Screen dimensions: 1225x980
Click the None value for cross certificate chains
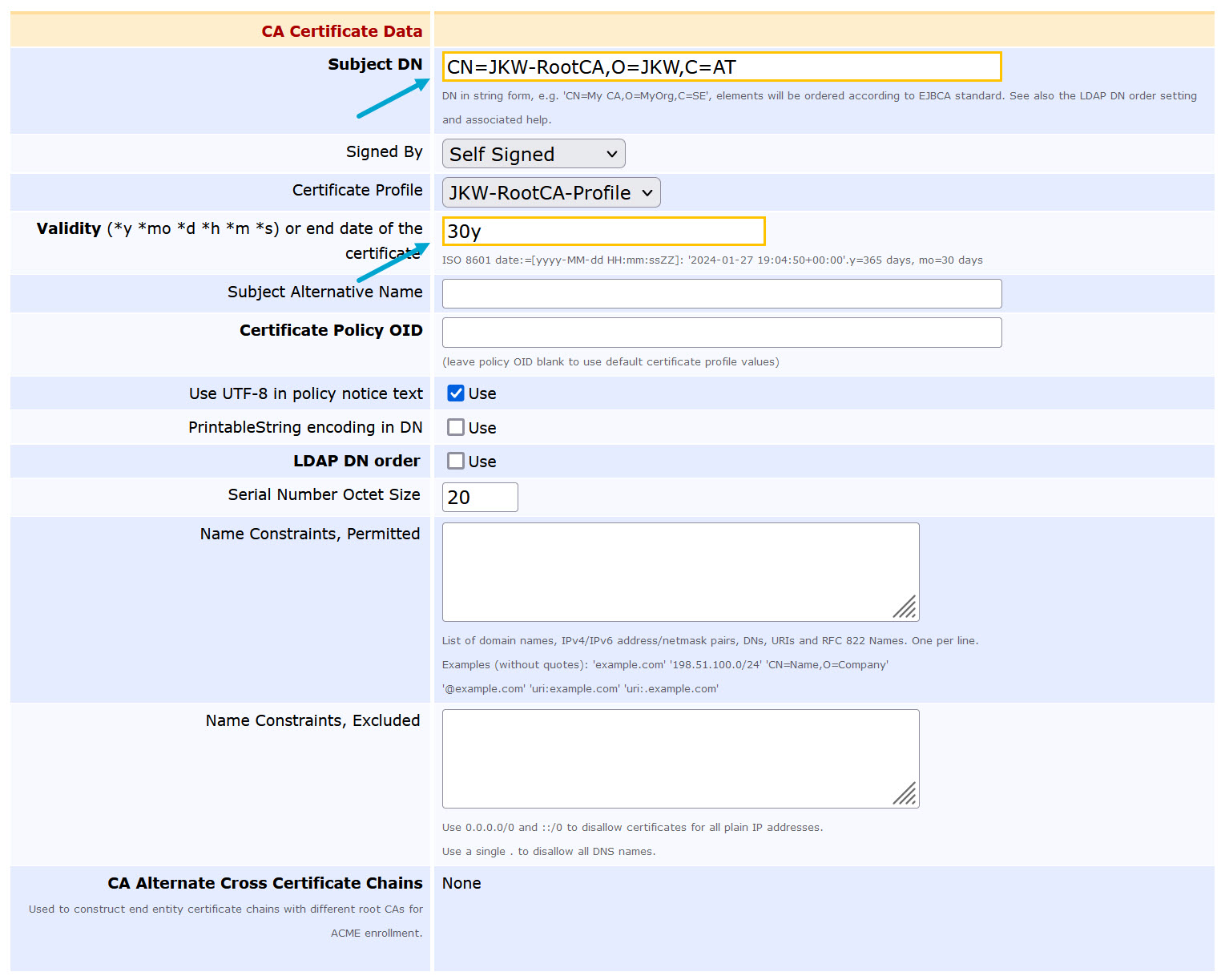461,883
